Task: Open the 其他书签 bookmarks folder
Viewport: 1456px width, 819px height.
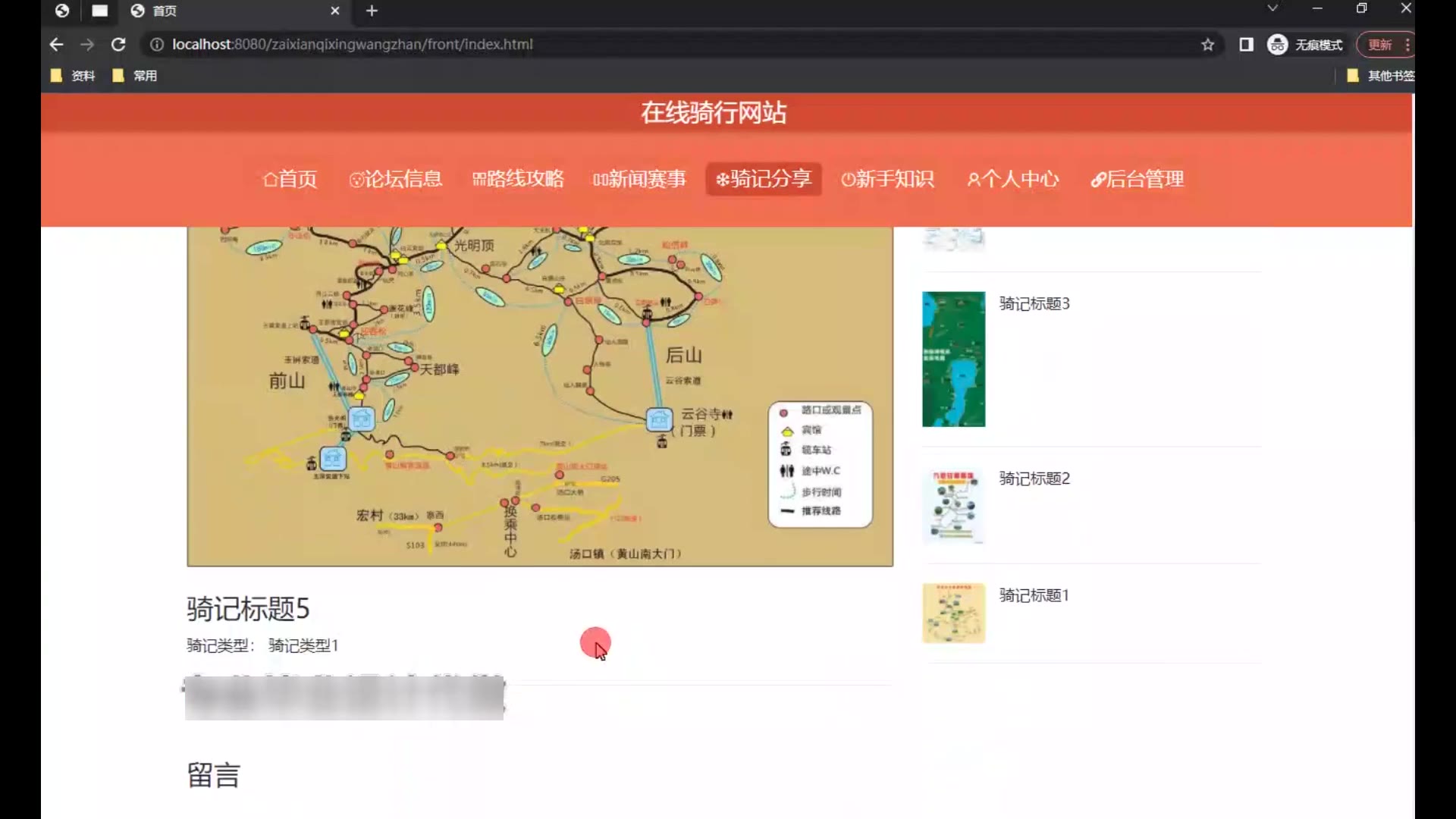Action: coord(1380,76)
